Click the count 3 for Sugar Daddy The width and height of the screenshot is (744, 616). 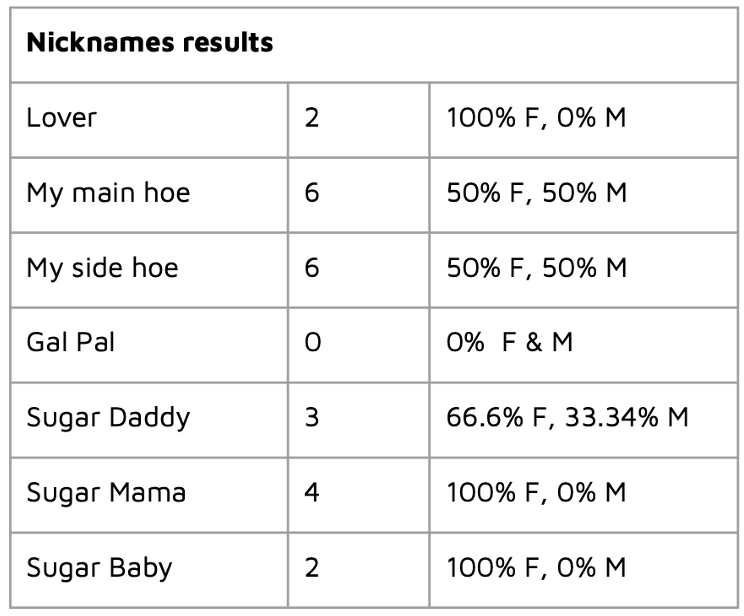311,417
